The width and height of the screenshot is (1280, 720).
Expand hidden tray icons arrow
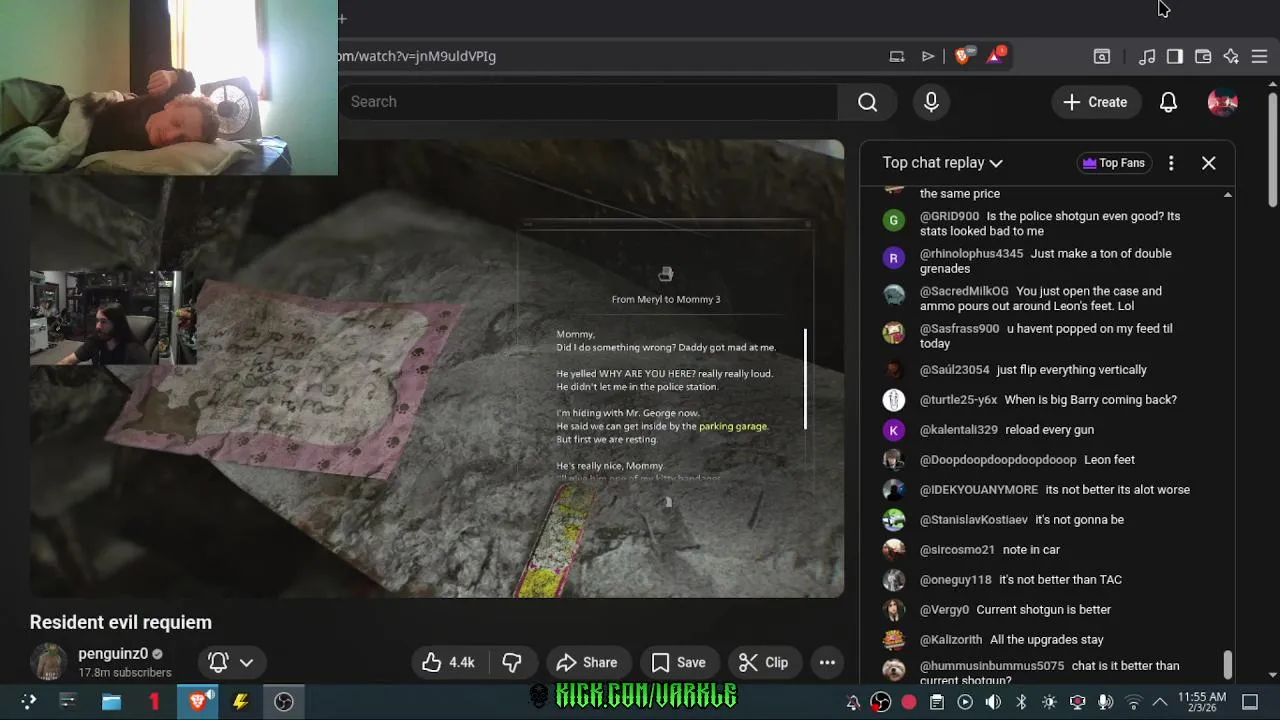click(1160, 702)
